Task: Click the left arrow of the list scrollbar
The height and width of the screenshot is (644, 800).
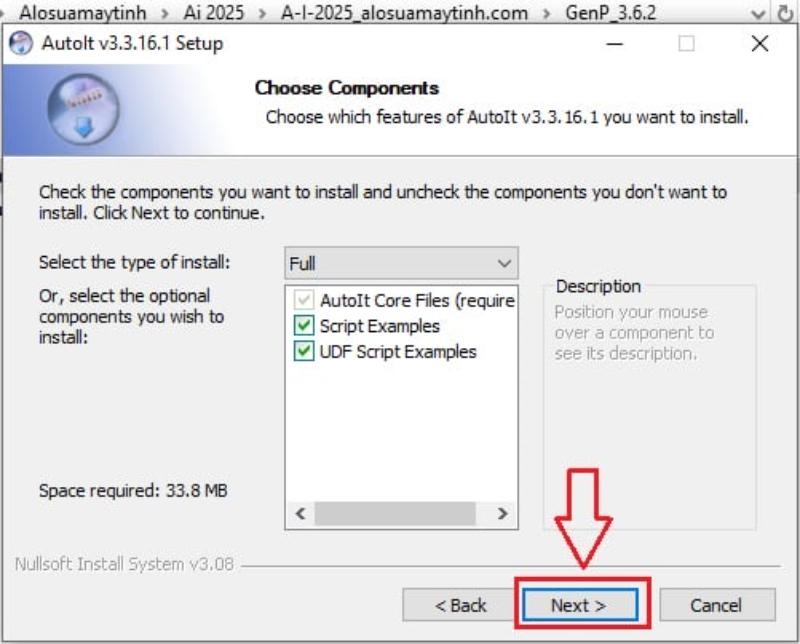Action: pyautogui.click(x=301, y=513)
